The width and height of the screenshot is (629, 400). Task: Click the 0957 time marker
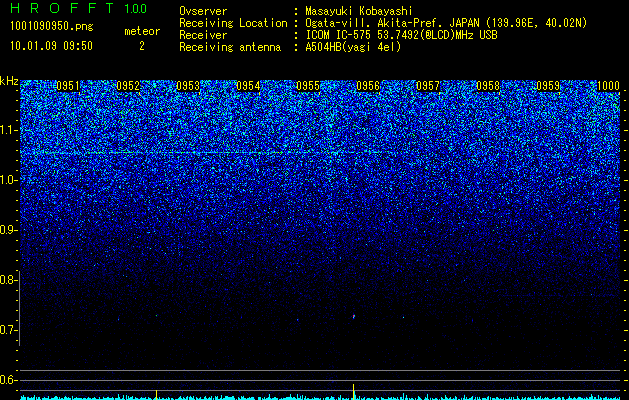[x=428, y=86]
